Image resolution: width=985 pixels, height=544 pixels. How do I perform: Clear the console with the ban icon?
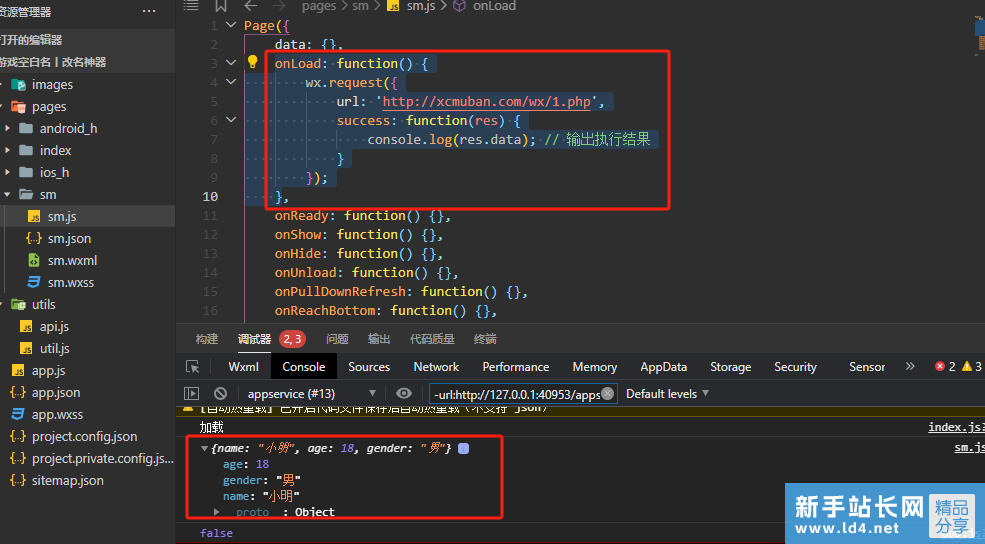[220, 394]
